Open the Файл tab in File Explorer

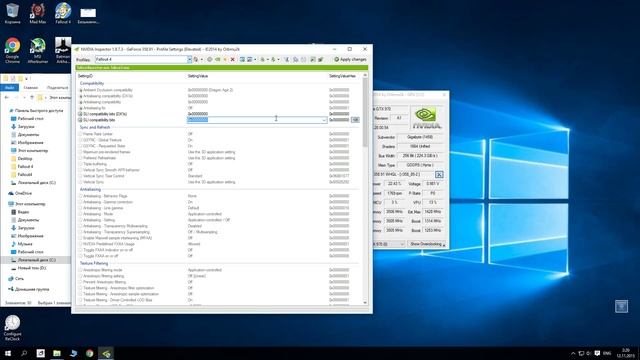click(9, 87)
